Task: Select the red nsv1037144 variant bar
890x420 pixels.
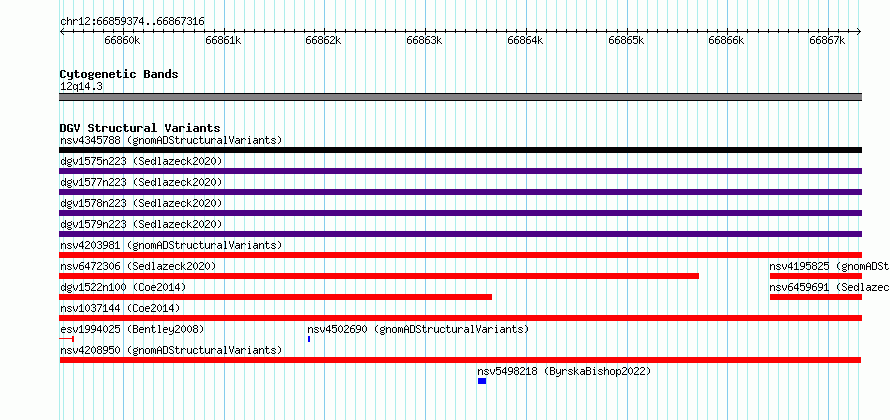Action: tap(461, 318)
